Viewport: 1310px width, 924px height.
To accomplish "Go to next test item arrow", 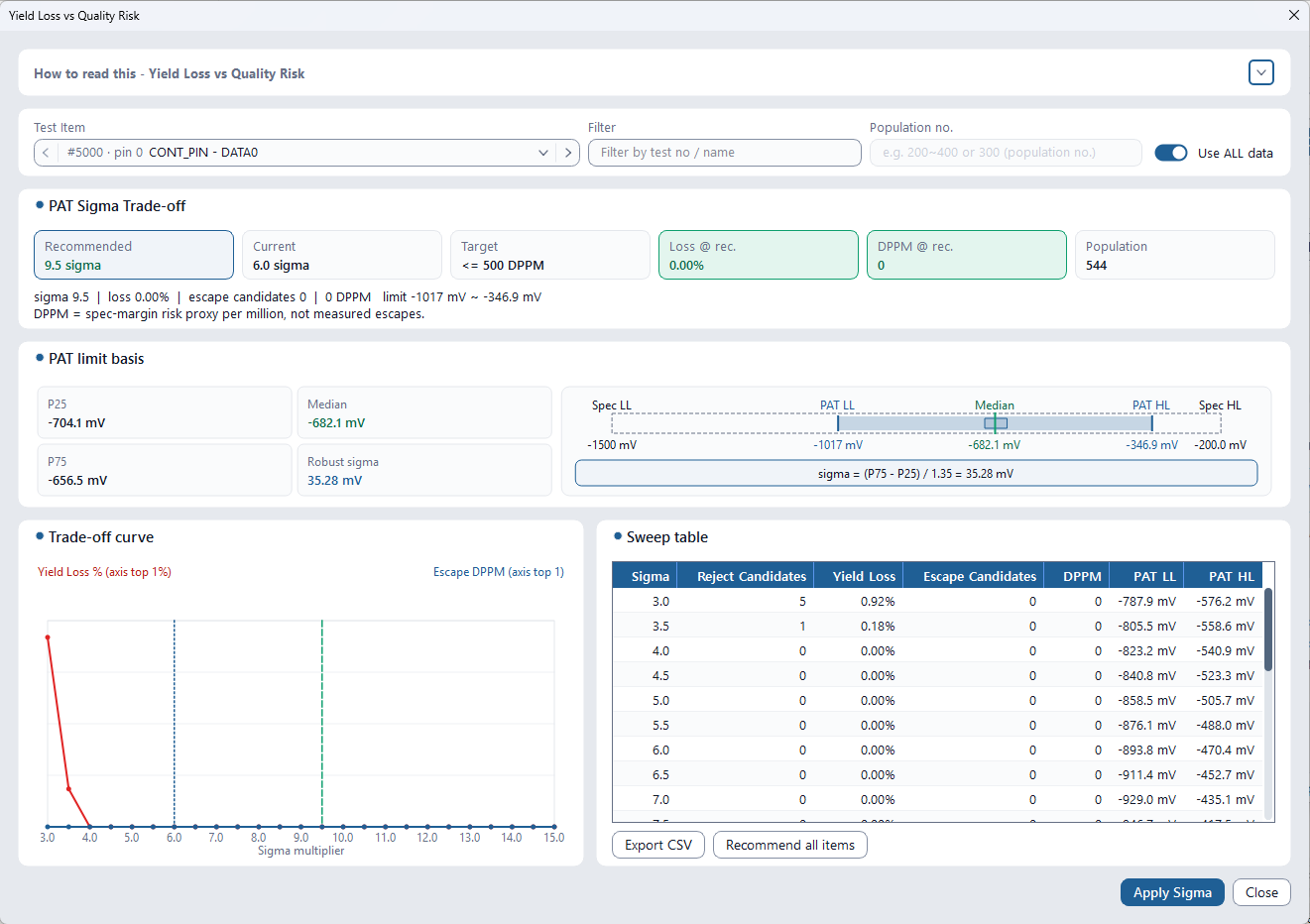I will (x=567, y=153).
